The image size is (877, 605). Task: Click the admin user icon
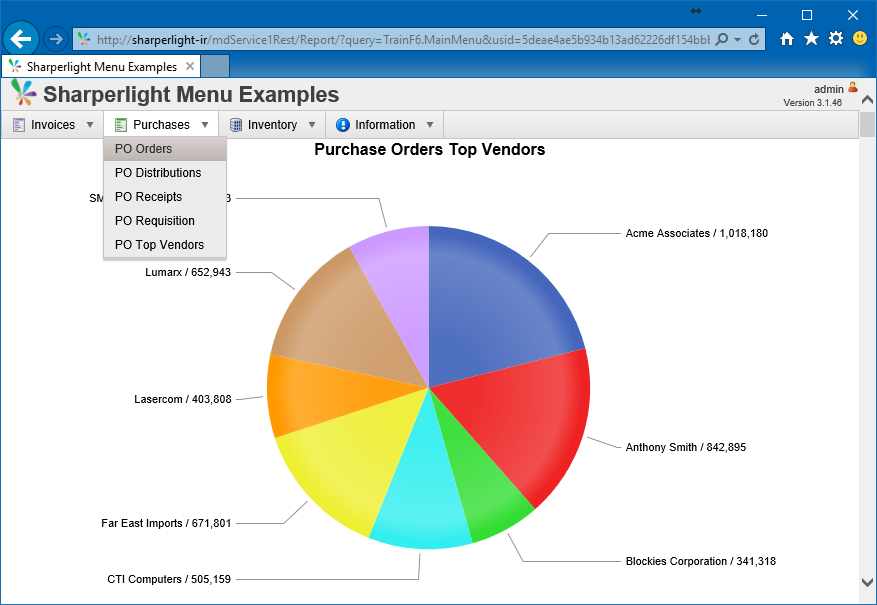853,87
